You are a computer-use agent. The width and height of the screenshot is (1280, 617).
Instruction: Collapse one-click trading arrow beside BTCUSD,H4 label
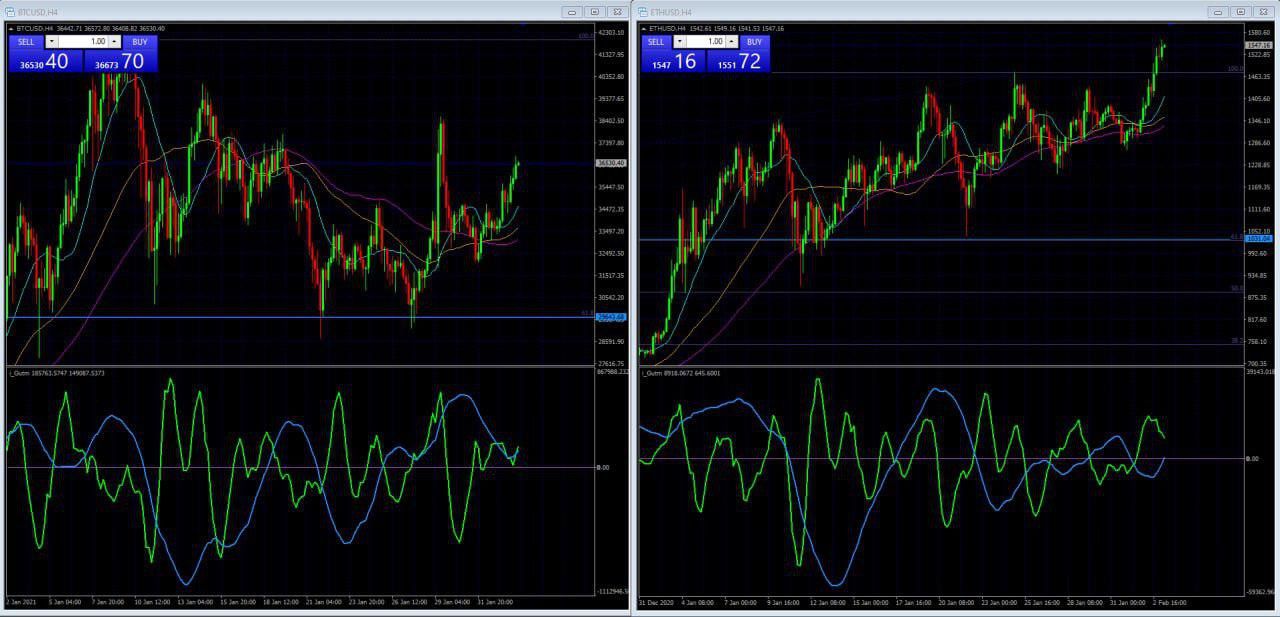[x=12, y=28]
